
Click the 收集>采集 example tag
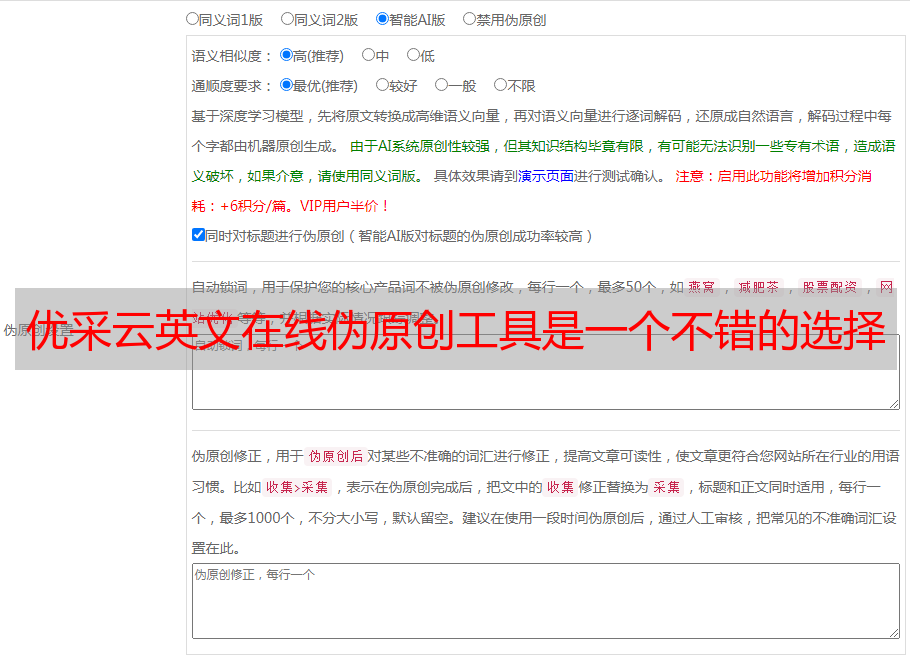point(297,487)
